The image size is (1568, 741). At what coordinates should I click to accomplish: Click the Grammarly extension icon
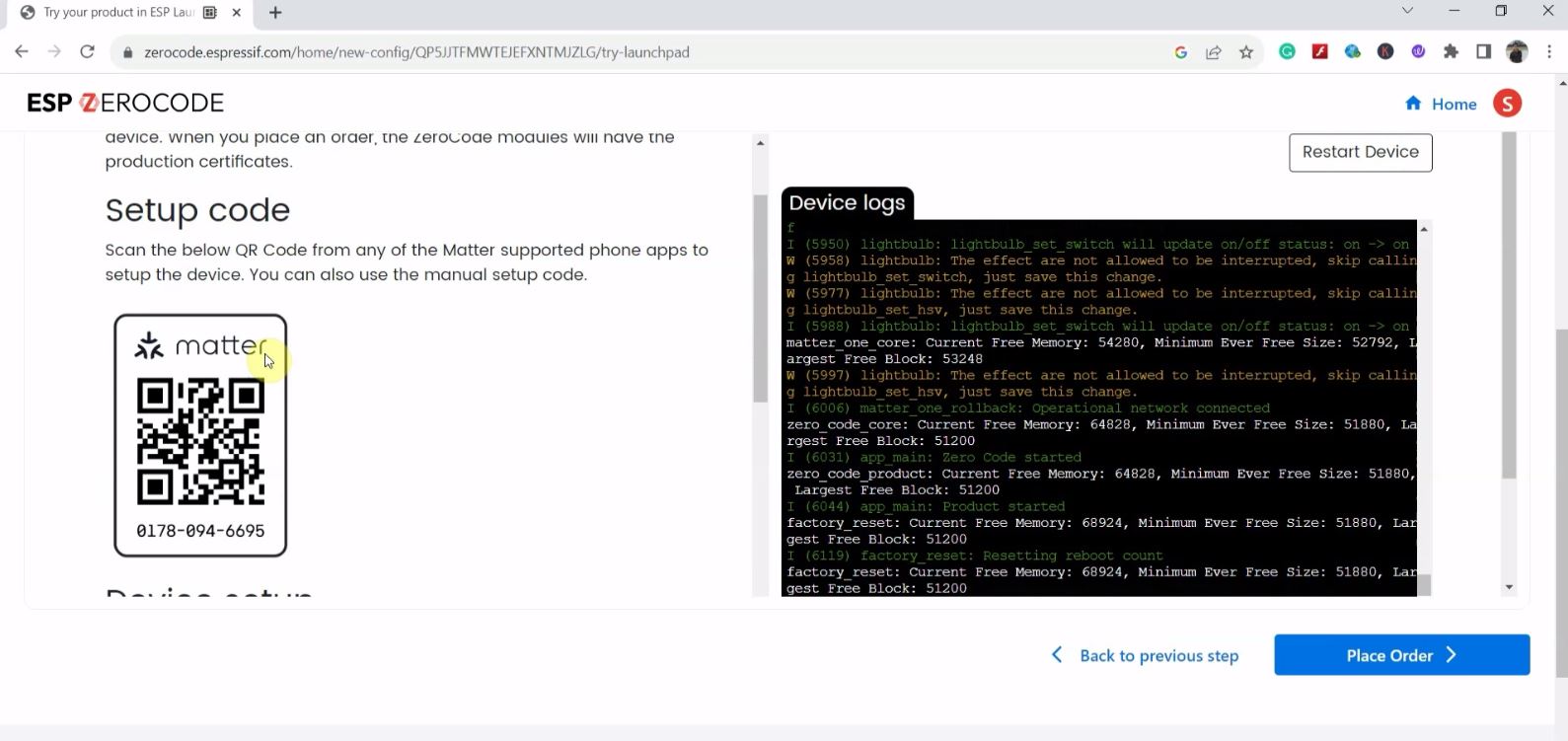tap(1287, 52)
